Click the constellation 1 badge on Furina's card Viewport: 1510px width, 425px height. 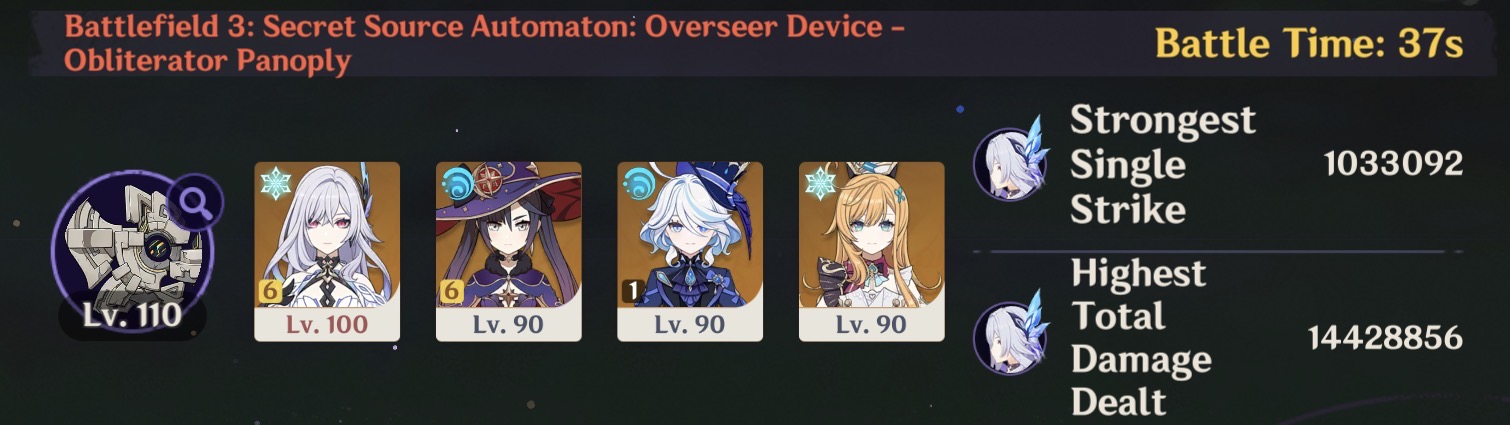point(631,291)
